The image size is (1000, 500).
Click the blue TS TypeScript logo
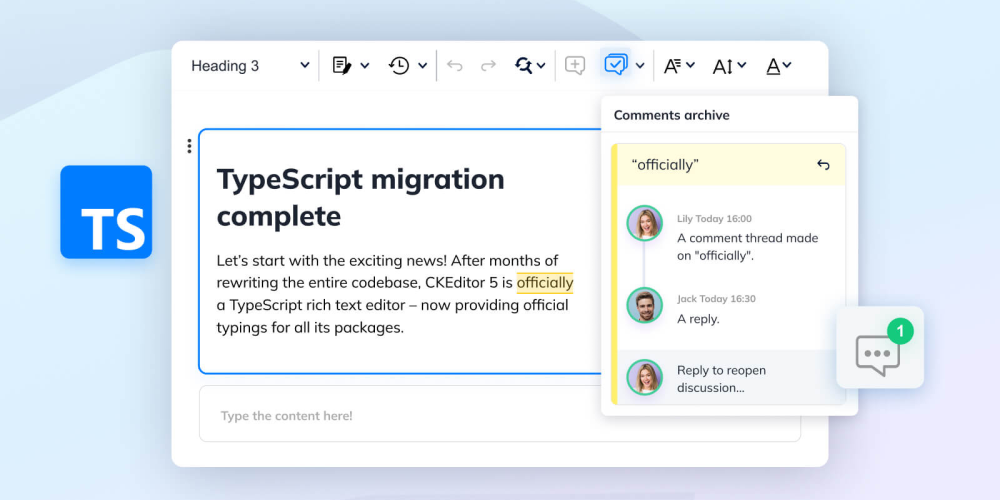coord(107,212)
